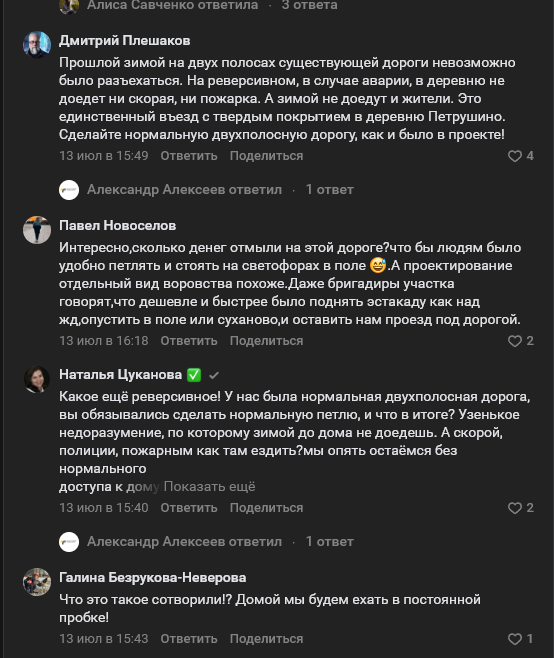This screenshot has height=658, width=554.
Task: Like Дмитрий Плешаков's comment with heart icon
Action: 515,156
